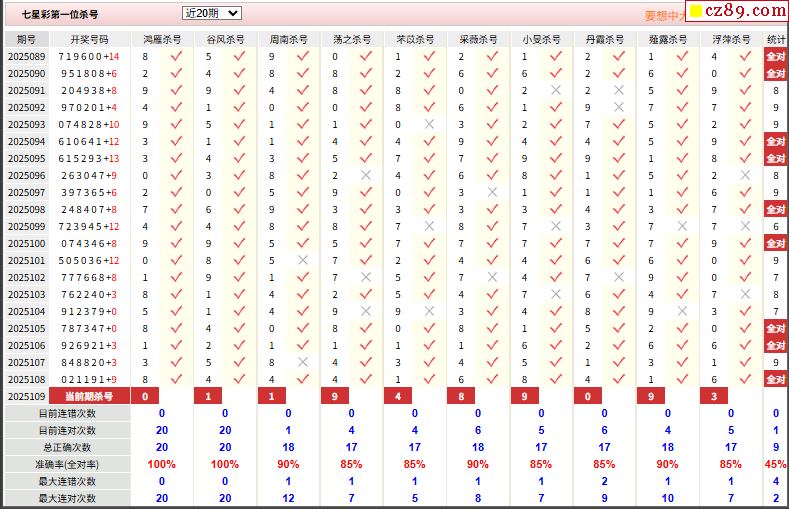Click the red check under 鸿雁 in row 2025089
The width and height of the screenshot is (789, 509).
[x=176, y=56]
